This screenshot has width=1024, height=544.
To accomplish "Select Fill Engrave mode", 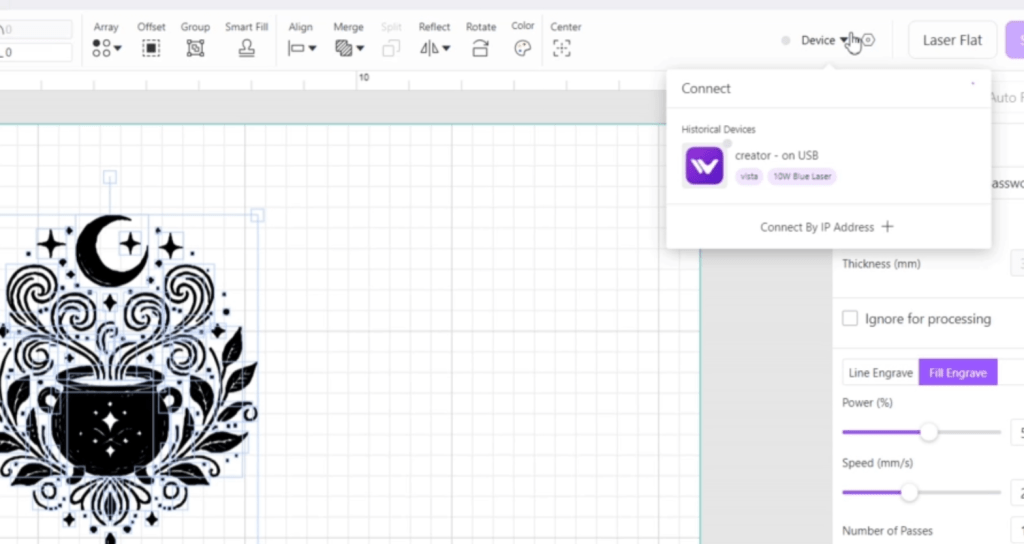I will coord(957,373).
